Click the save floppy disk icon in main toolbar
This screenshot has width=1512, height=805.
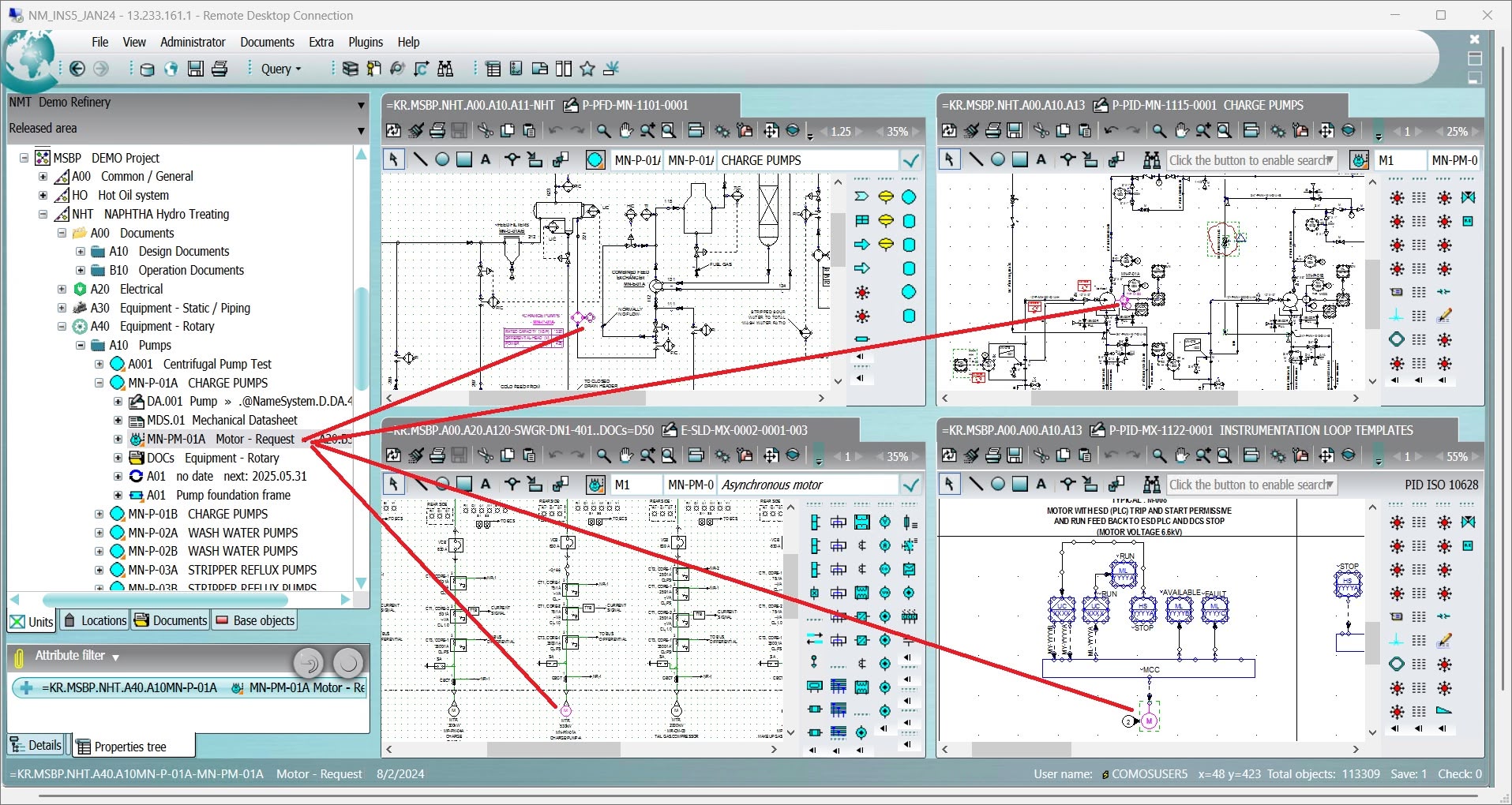195,69
